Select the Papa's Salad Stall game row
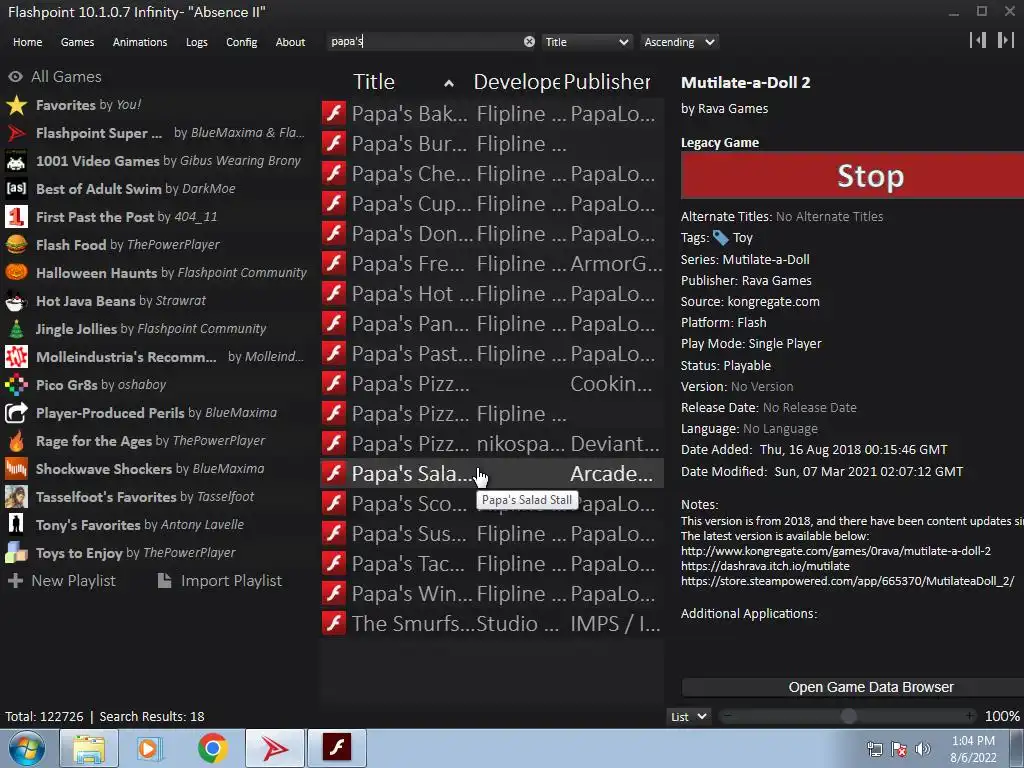 point(492,473)
